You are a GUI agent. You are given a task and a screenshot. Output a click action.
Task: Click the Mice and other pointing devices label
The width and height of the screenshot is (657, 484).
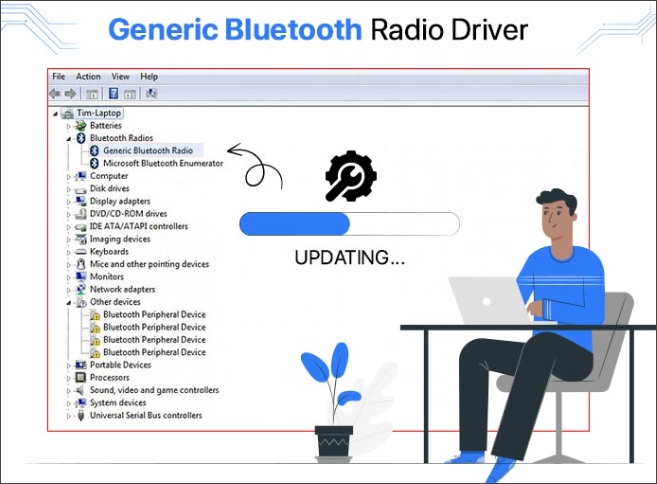click(150, 264)
